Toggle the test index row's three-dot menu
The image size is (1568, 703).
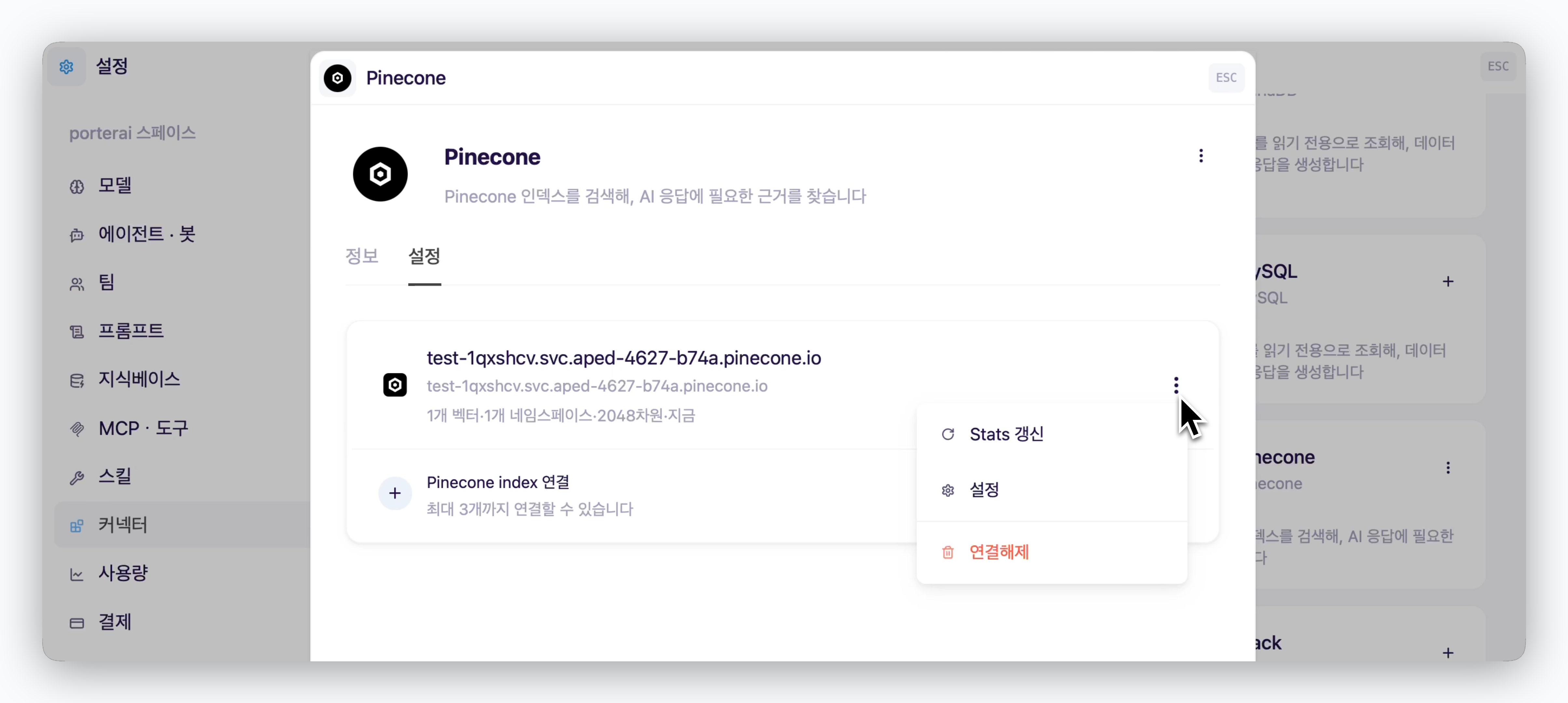(x=1175, y=385)
